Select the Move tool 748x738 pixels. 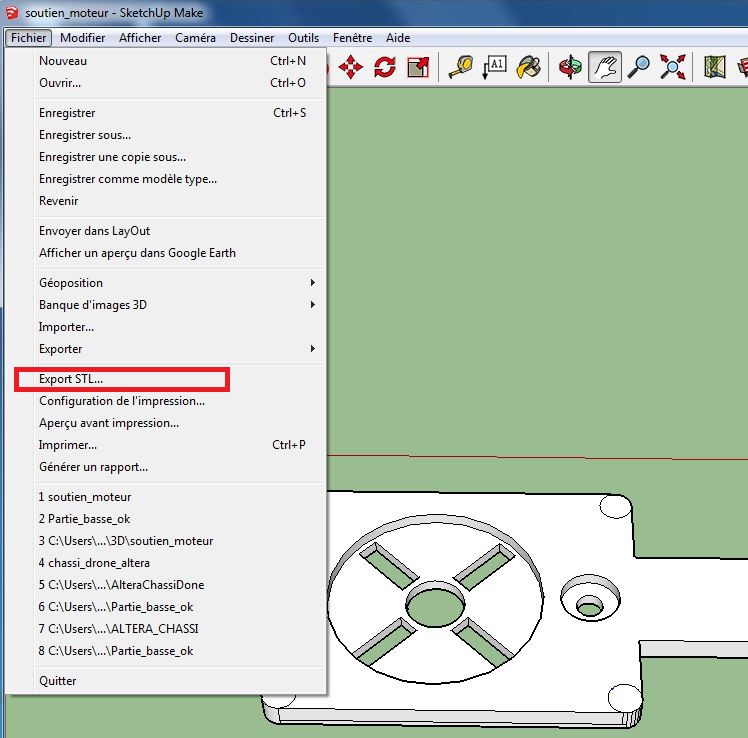(x=351, y=68)
